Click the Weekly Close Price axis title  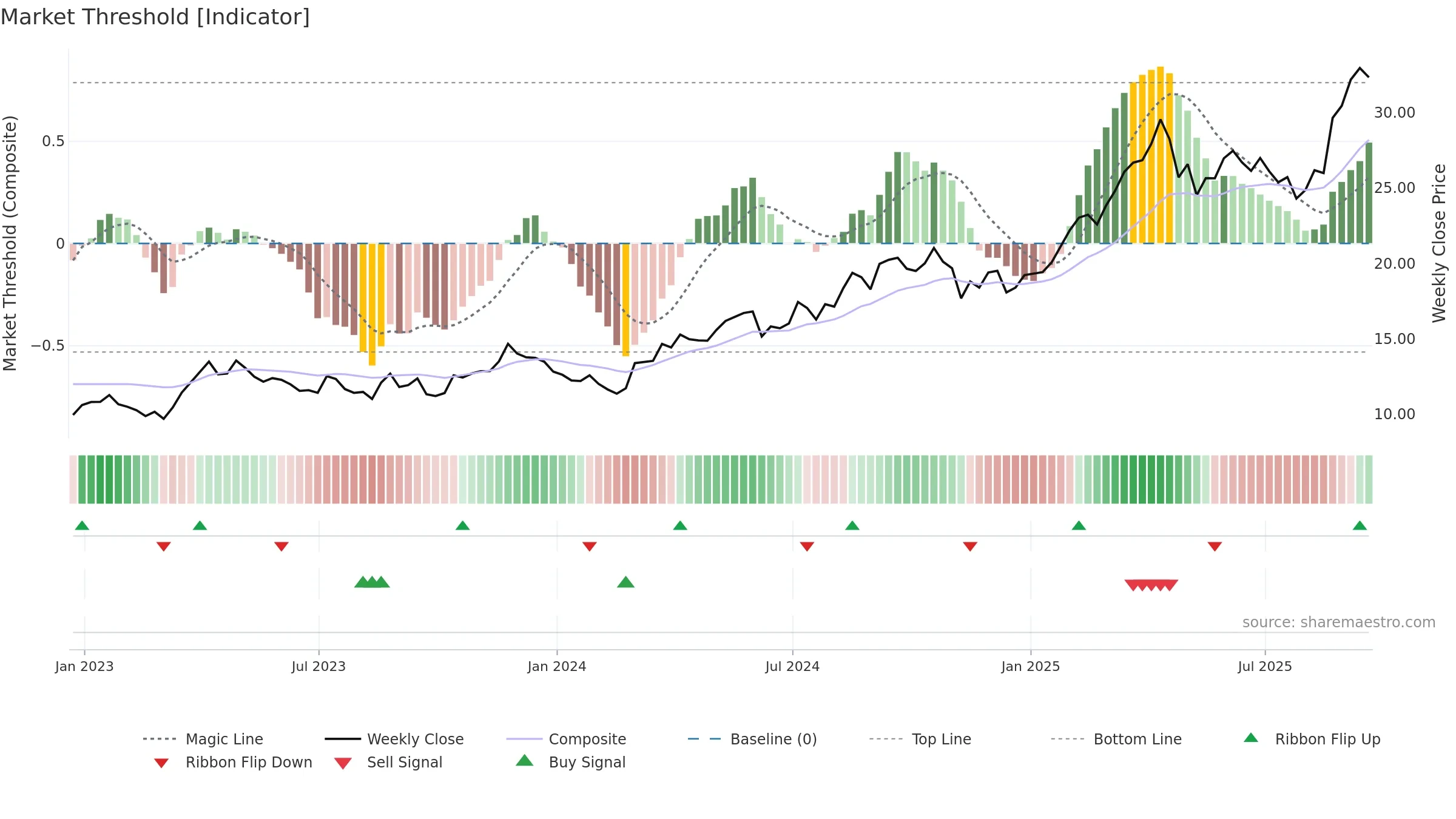(1439, 243)
